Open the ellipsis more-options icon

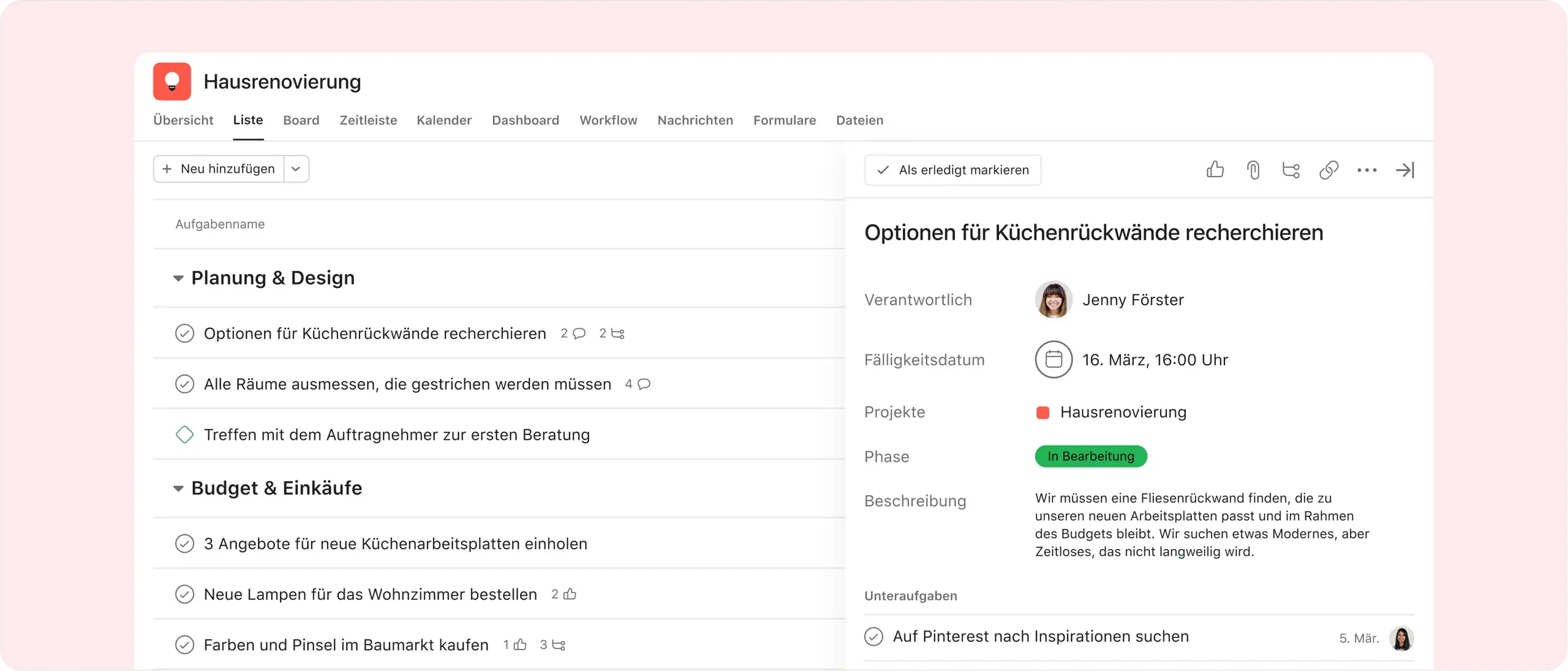pyautogui.click(x=1368, y=170)
